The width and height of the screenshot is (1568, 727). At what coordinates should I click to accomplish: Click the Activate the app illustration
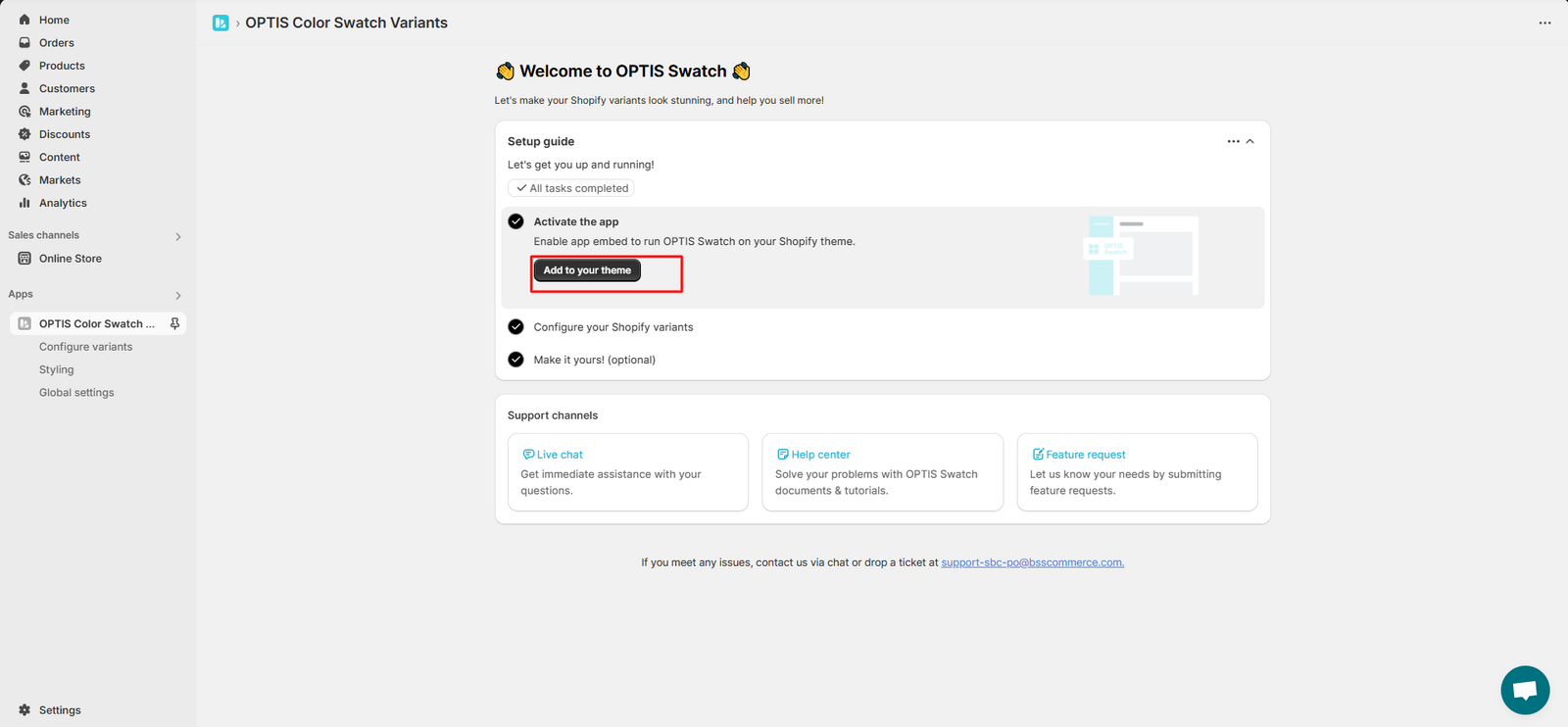coord(1142,256)
